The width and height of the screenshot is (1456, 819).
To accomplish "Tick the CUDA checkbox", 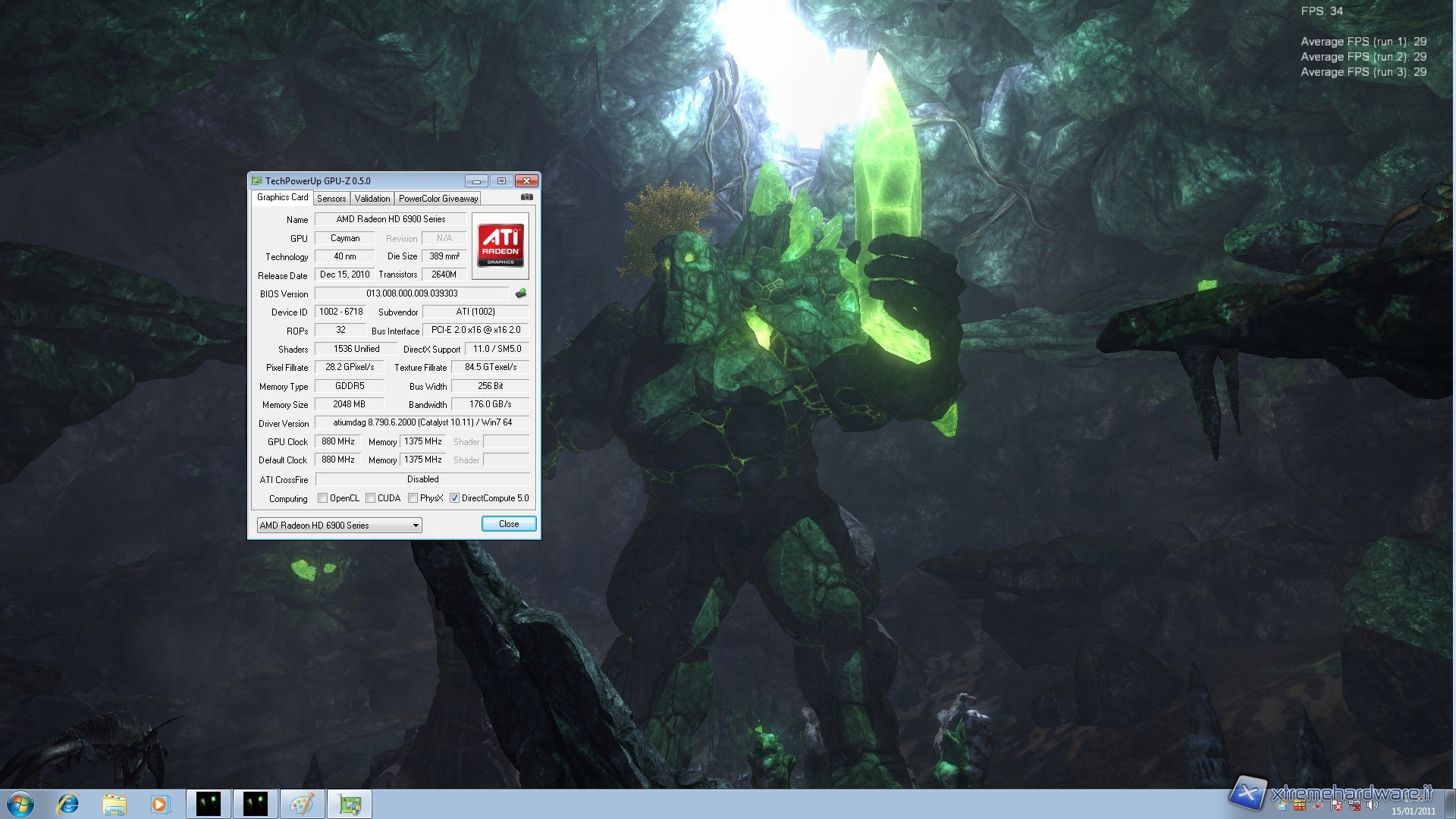I will click(x=371, y=498).
